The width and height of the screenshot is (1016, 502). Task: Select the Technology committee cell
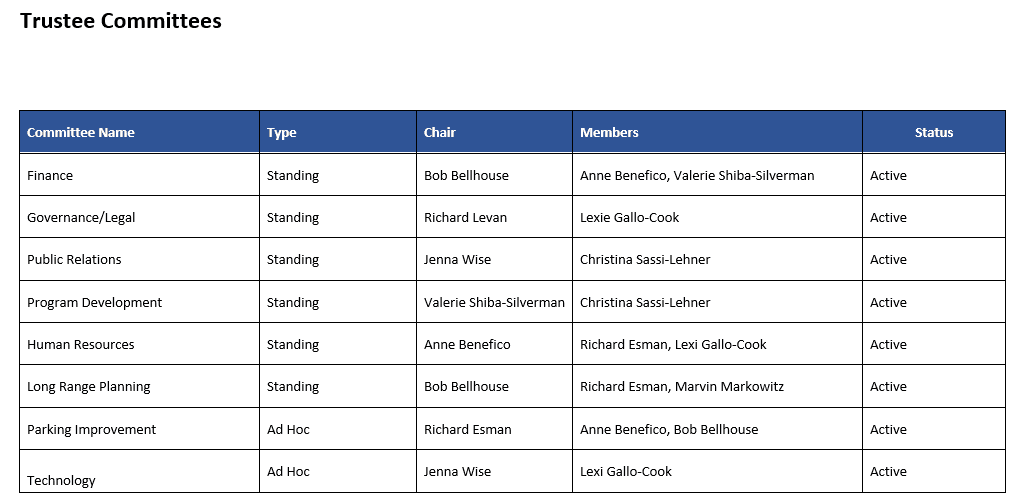pyautogui.click(x=61, y=480)
